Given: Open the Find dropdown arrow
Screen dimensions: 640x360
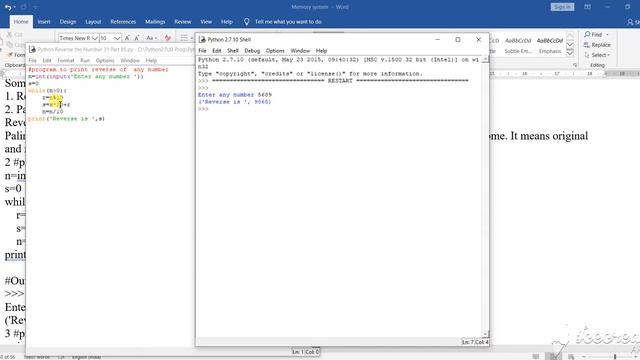Looking at the screenshot, I should coord(607,35).
